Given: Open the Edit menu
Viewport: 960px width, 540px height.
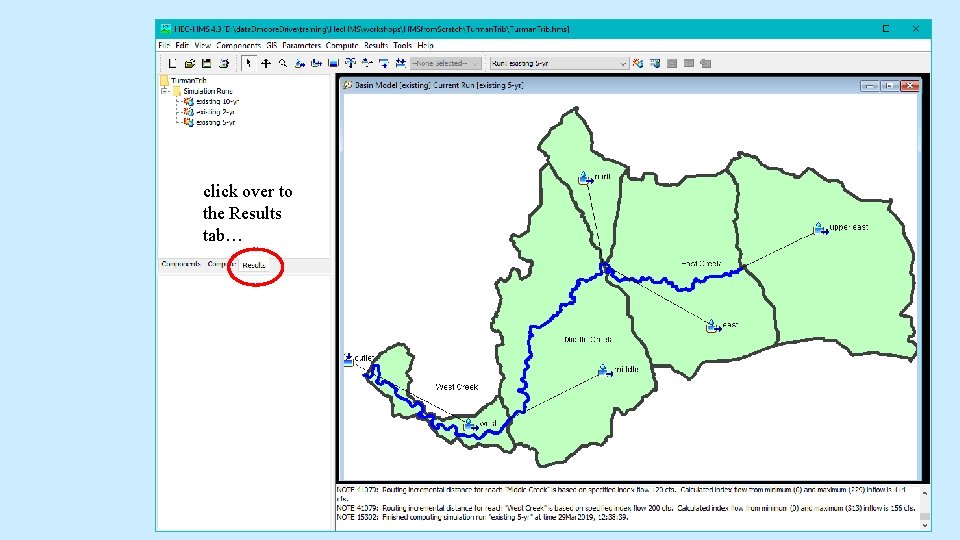Looking at the screenshot, I should coord(182,45).
